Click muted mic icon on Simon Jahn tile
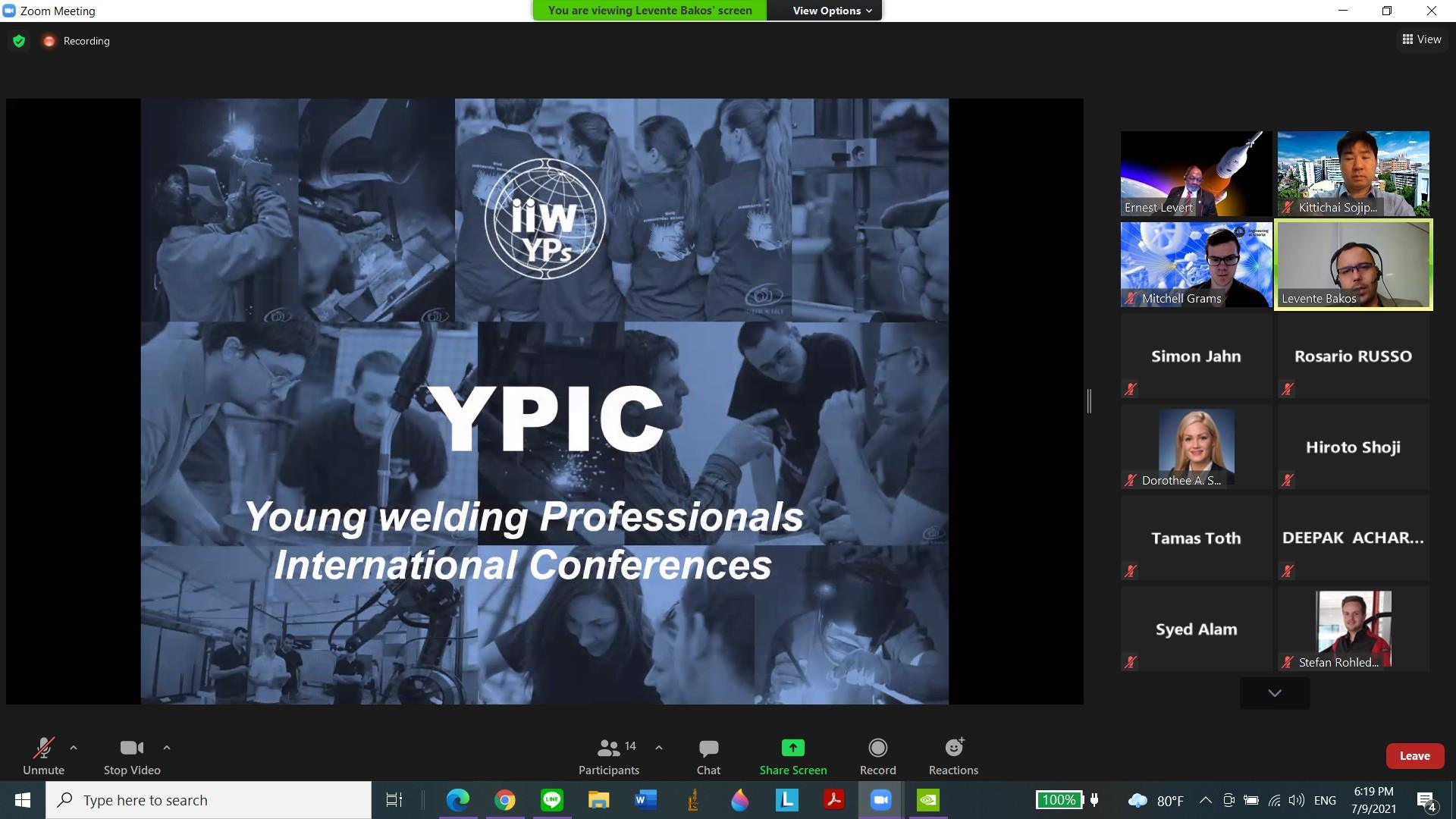This screenshot has height=819, width=1456. pos(1131,389)
